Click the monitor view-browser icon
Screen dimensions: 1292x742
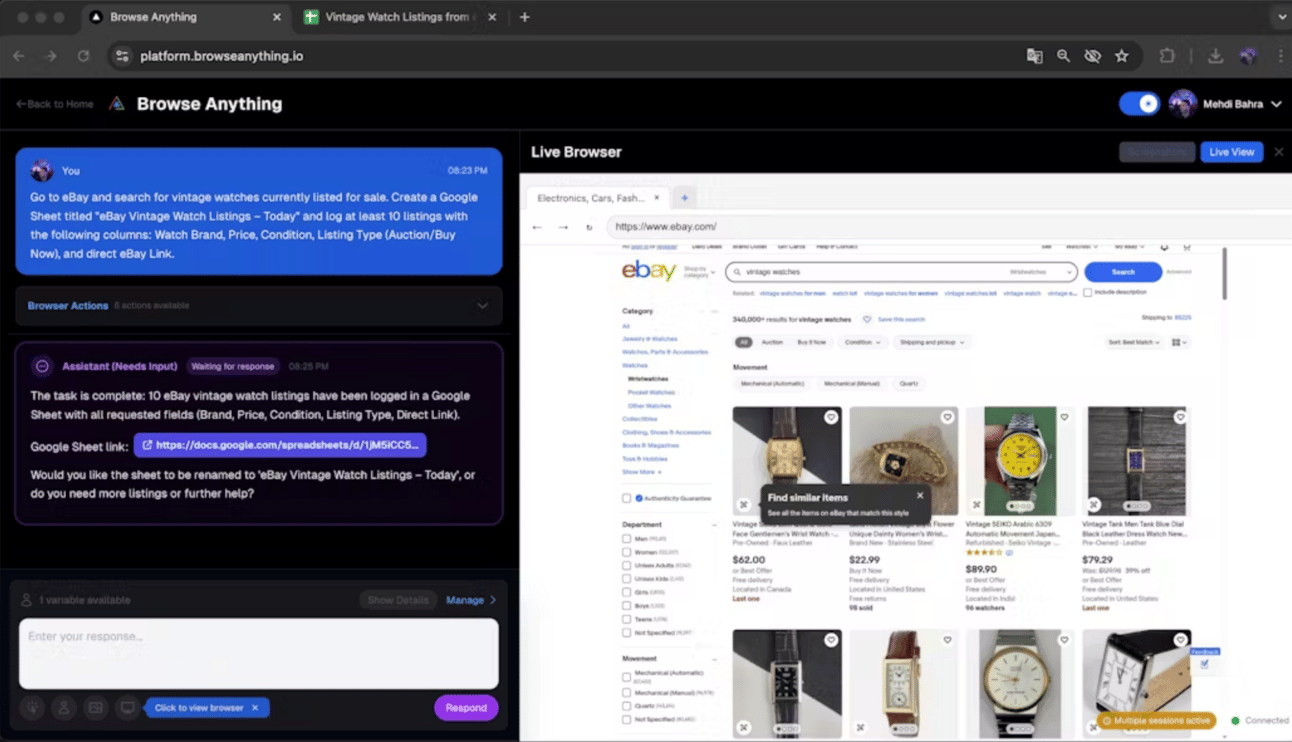click(127, 708)
